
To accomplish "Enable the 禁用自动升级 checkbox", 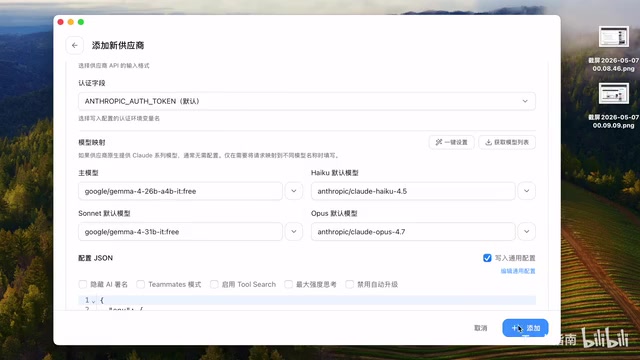I will click(349, 284).
